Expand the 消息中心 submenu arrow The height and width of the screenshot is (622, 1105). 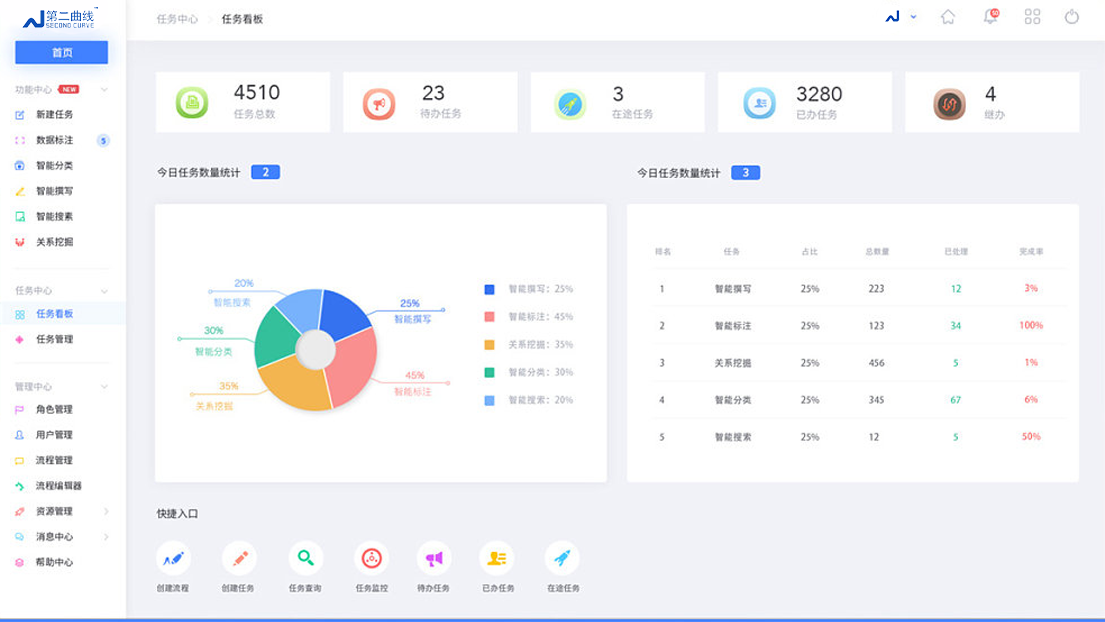(x=106, y=537)
